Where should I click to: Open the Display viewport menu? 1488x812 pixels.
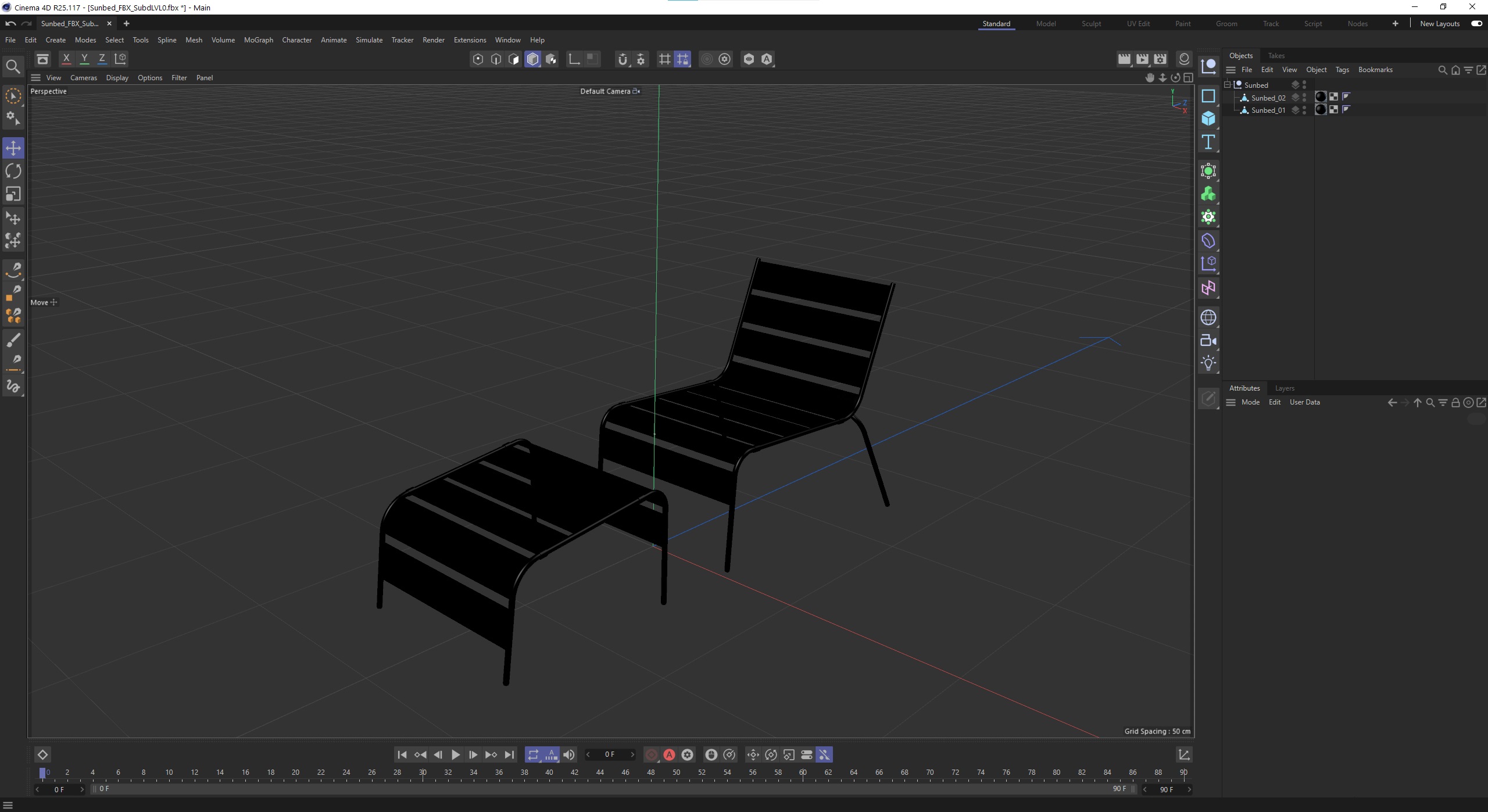point(117,78)
